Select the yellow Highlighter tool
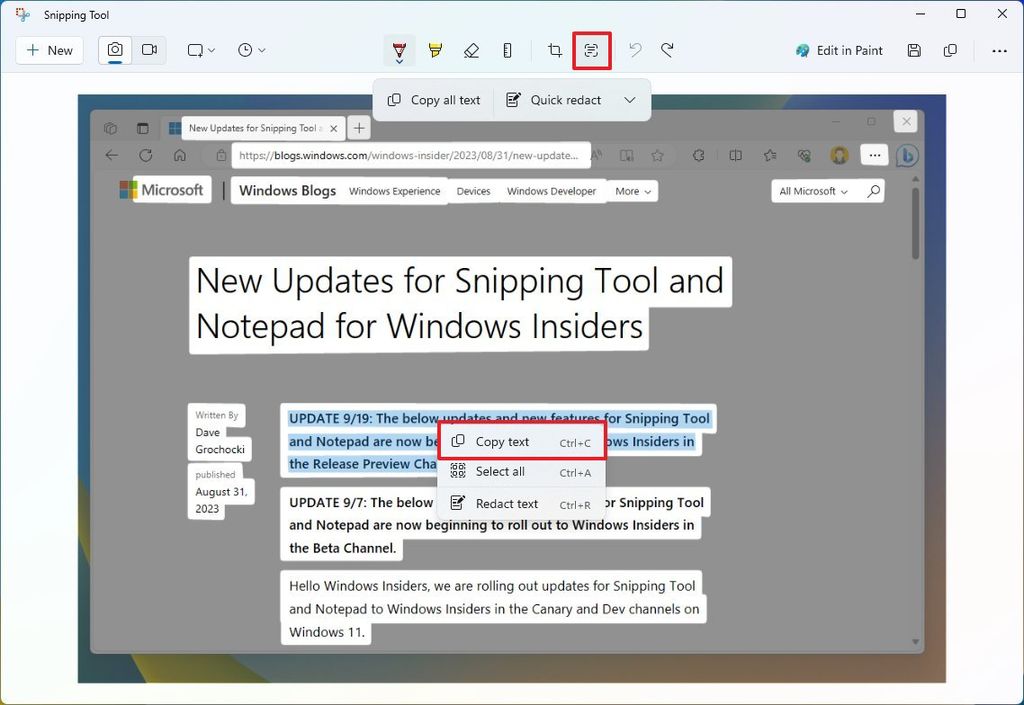The image size is (1024, 705). [x=435, y=50]
